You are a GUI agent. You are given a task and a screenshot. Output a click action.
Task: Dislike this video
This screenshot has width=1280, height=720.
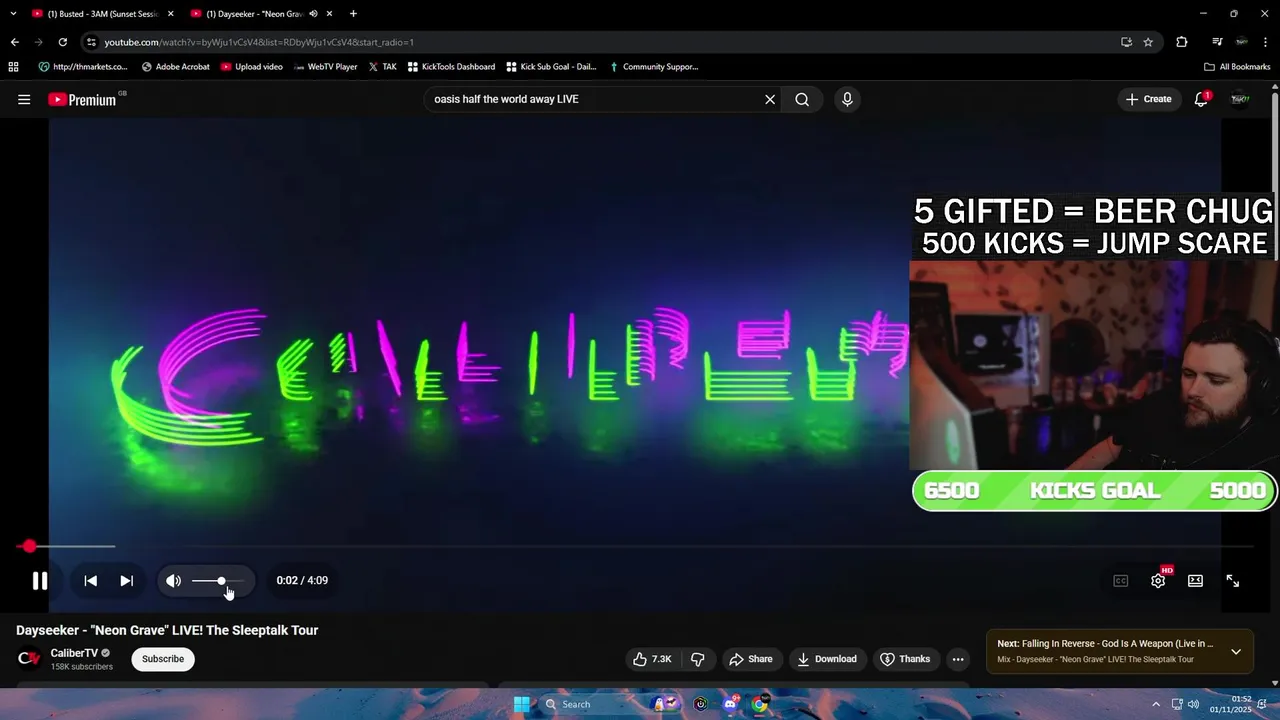pos(698,659)
